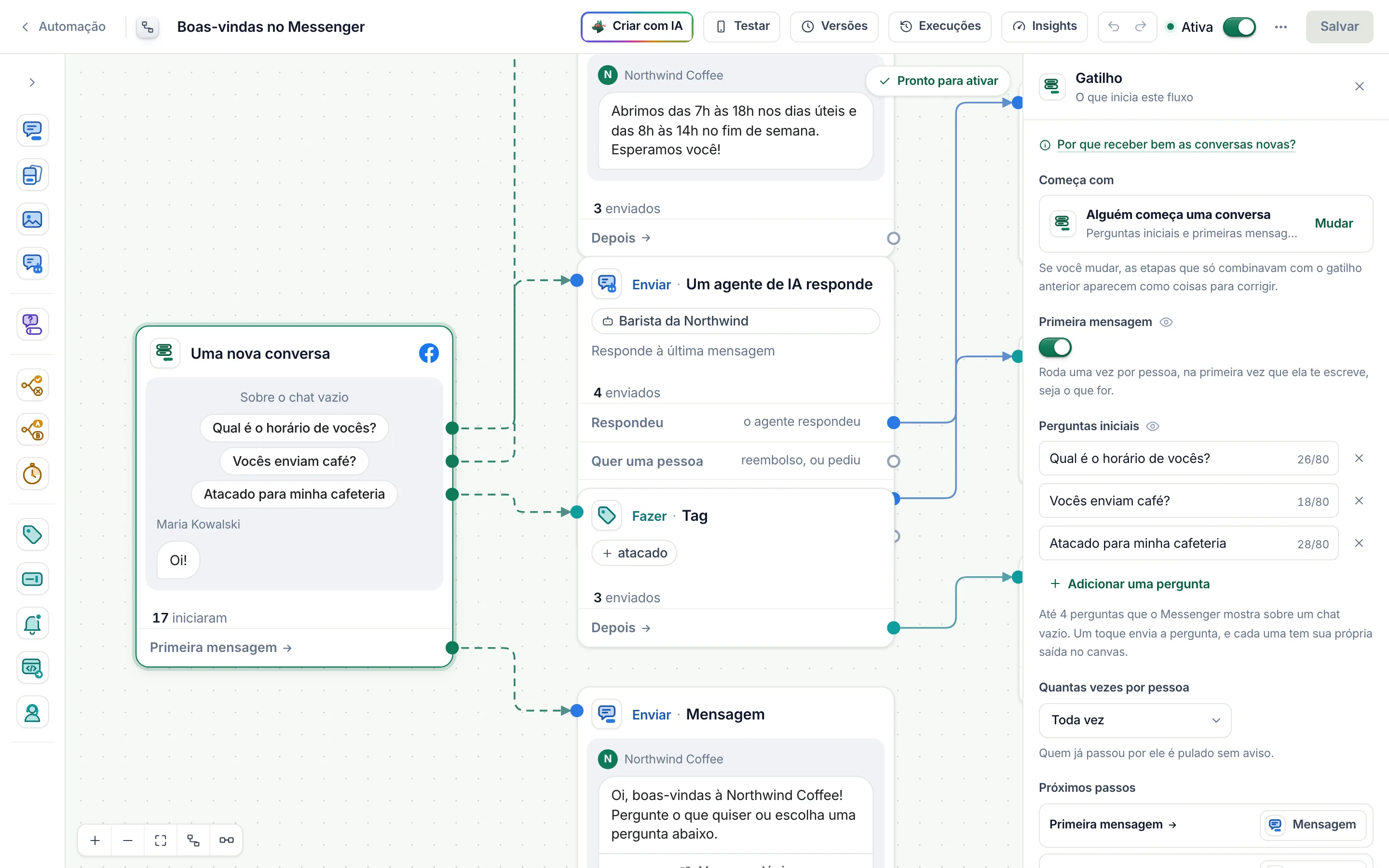
Task: Click the 'Quer uma pessoa' output connector
Action: click(x=893, y=461)
